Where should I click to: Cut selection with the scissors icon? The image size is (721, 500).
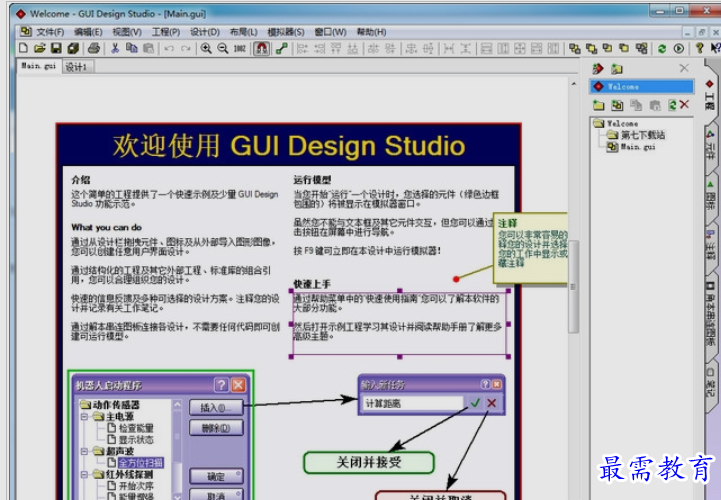[115, 48]
